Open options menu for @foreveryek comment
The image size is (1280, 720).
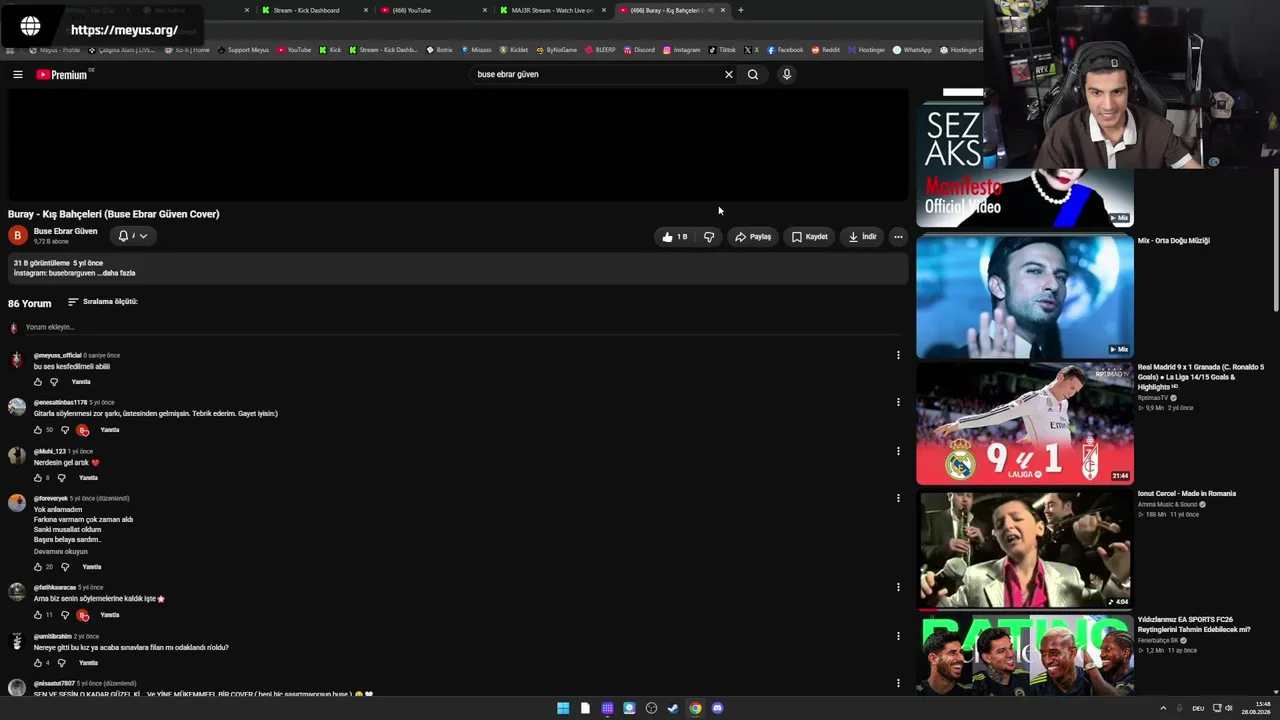pos(898,498)
